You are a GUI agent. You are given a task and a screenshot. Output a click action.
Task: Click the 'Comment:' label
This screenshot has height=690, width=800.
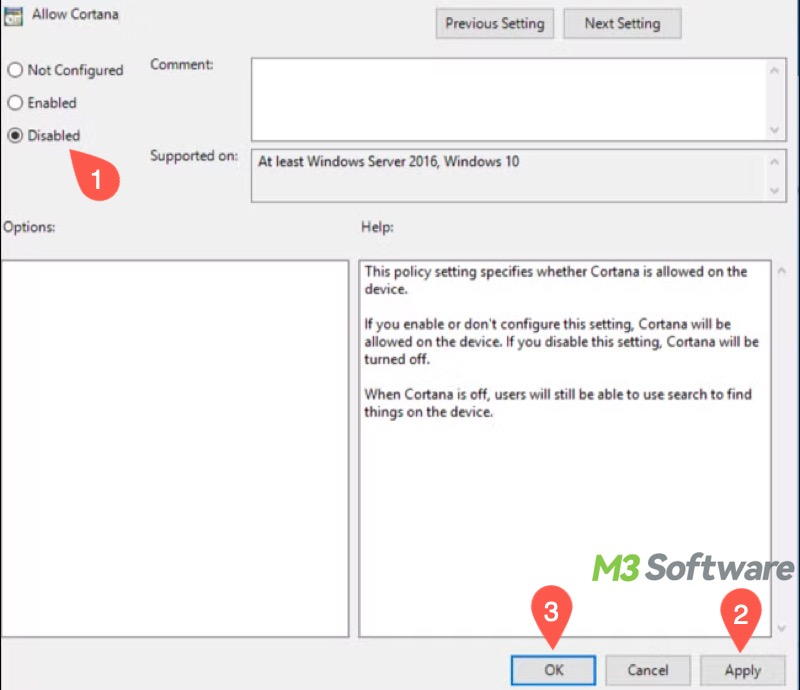(182, 65)
